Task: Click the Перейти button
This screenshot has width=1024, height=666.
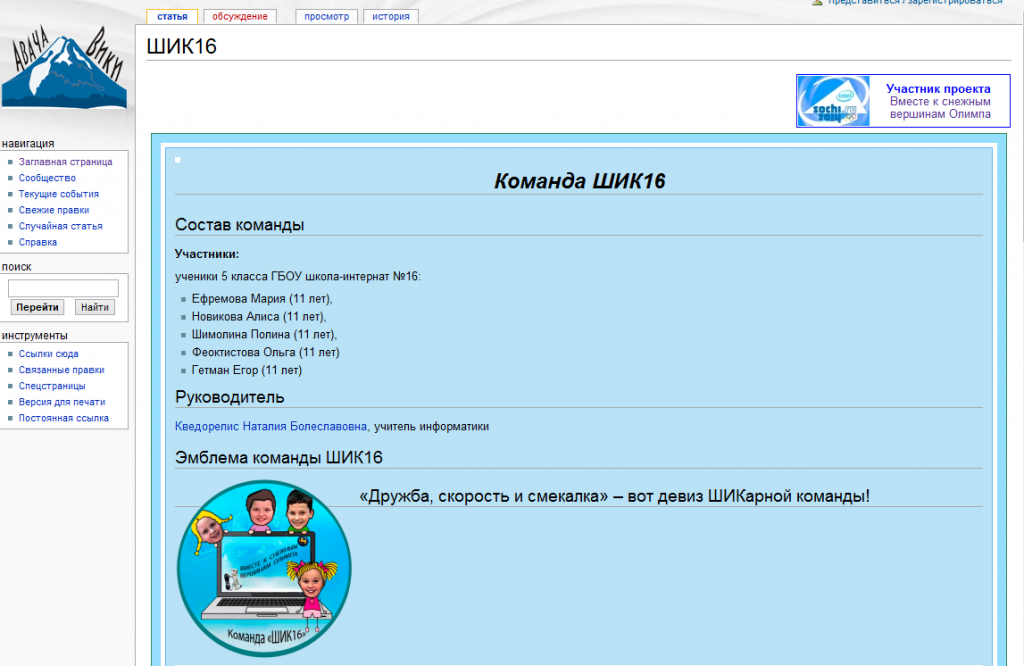Action: 37,307
